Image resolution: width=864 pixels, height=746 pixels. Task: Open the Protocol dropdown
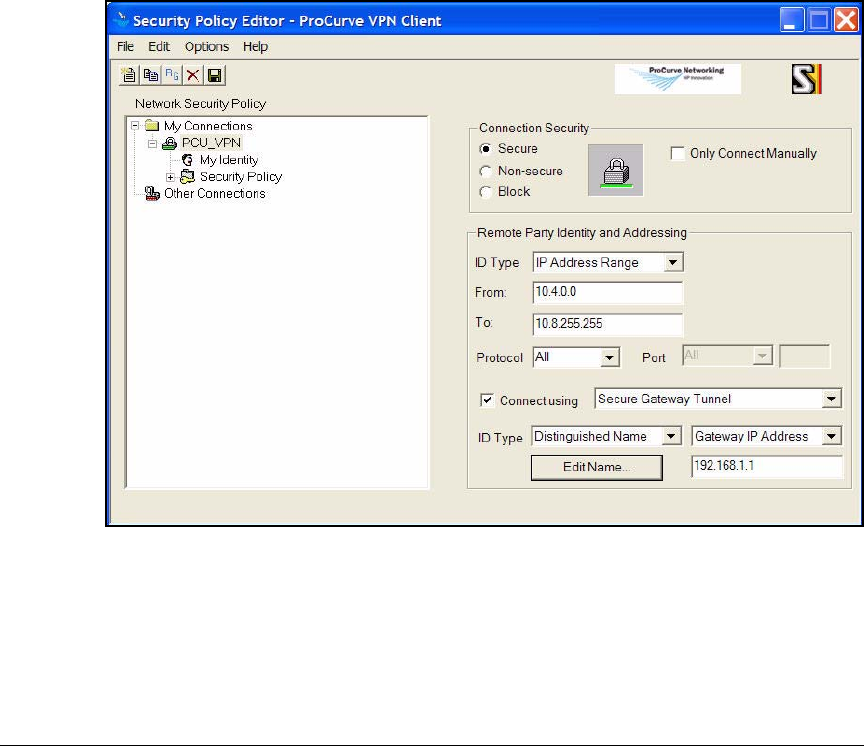coord(609,358)
